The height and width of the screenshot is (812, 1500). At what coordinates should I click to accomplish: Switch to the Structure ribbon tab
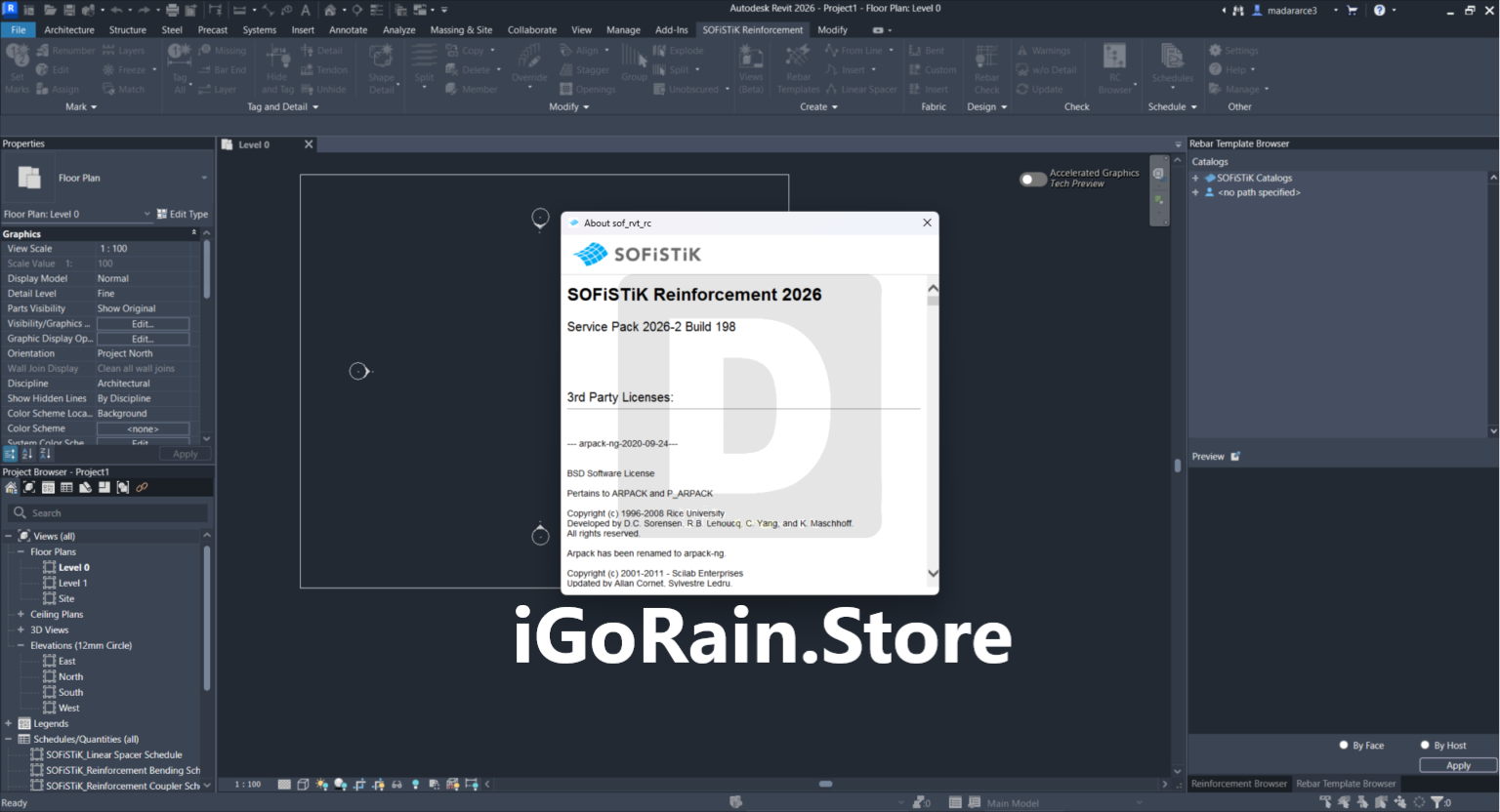(x=127, y=30)
